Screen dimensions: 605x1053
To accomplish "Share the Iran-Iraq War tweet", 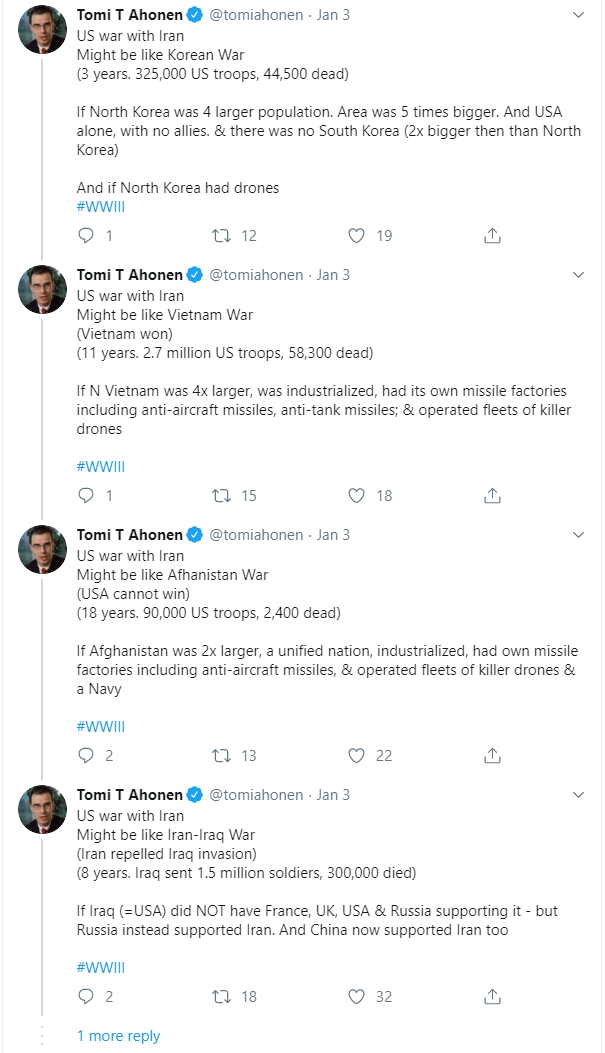I will [x=492, y=997].
